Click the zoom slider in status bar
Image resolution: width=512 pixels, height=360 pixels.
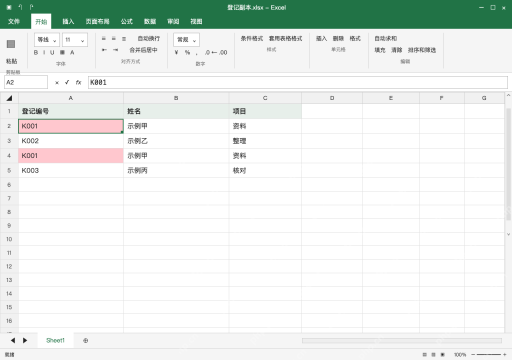pos(489,355)
